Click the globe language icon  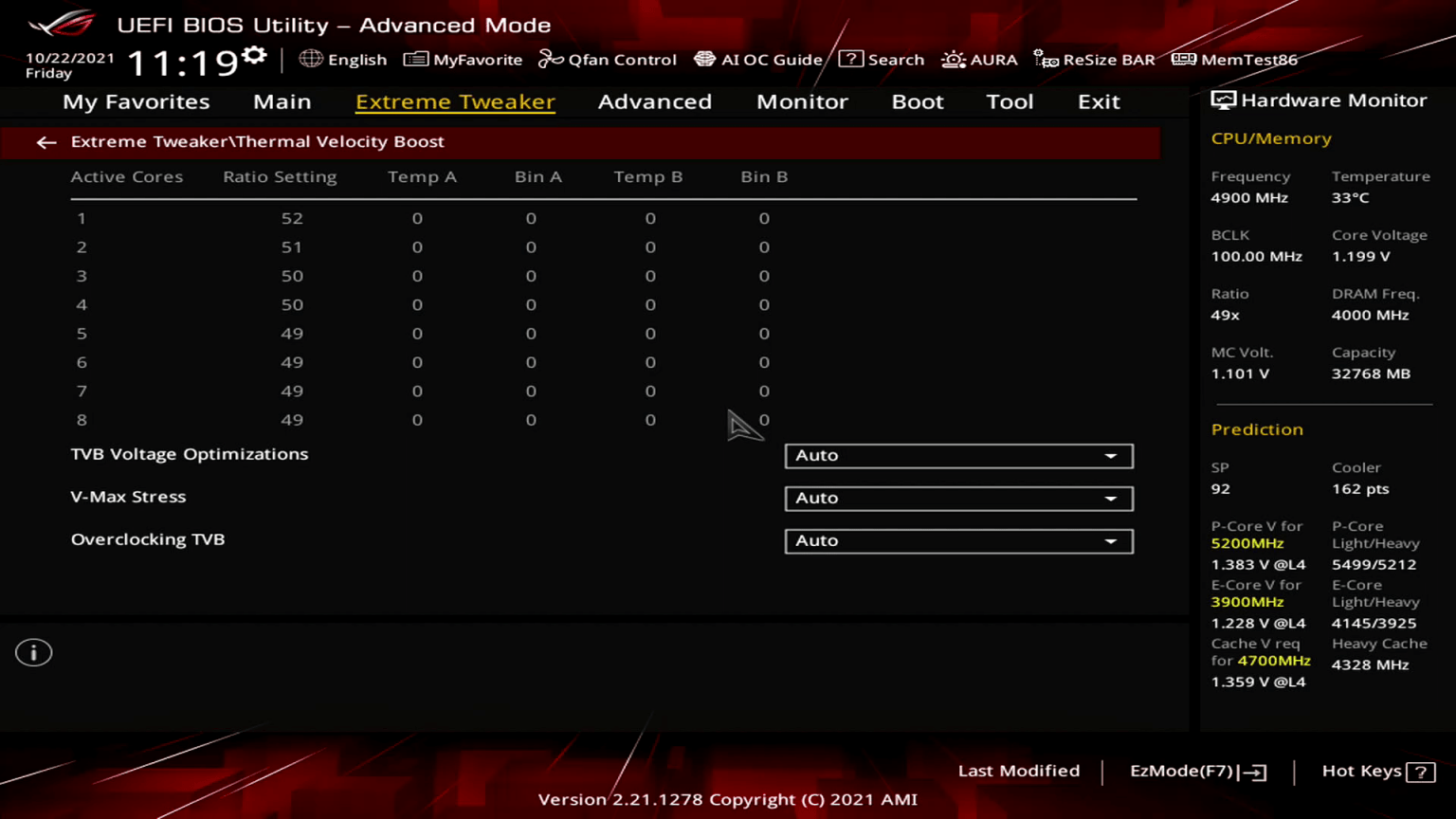point(311,59)
